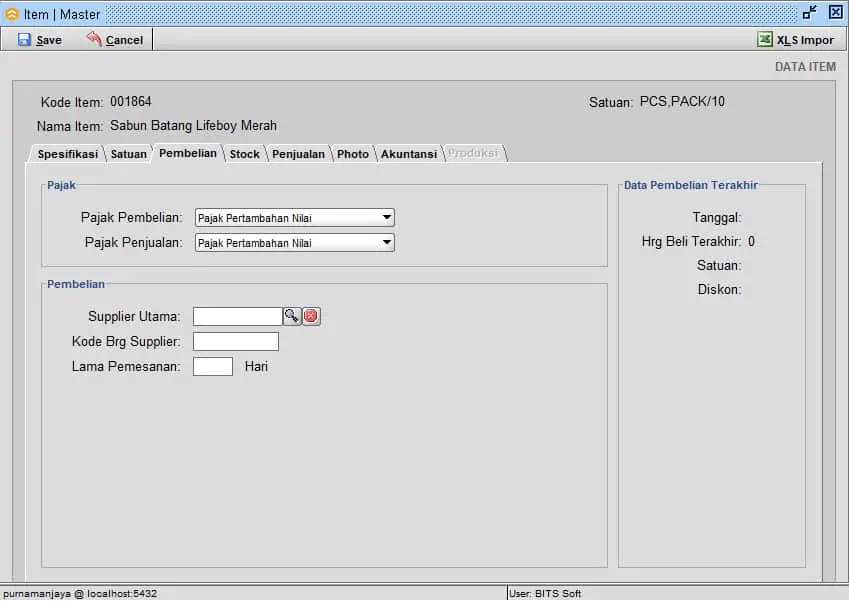Clear Supplier Utama with red delete icon

pos(311,316)
